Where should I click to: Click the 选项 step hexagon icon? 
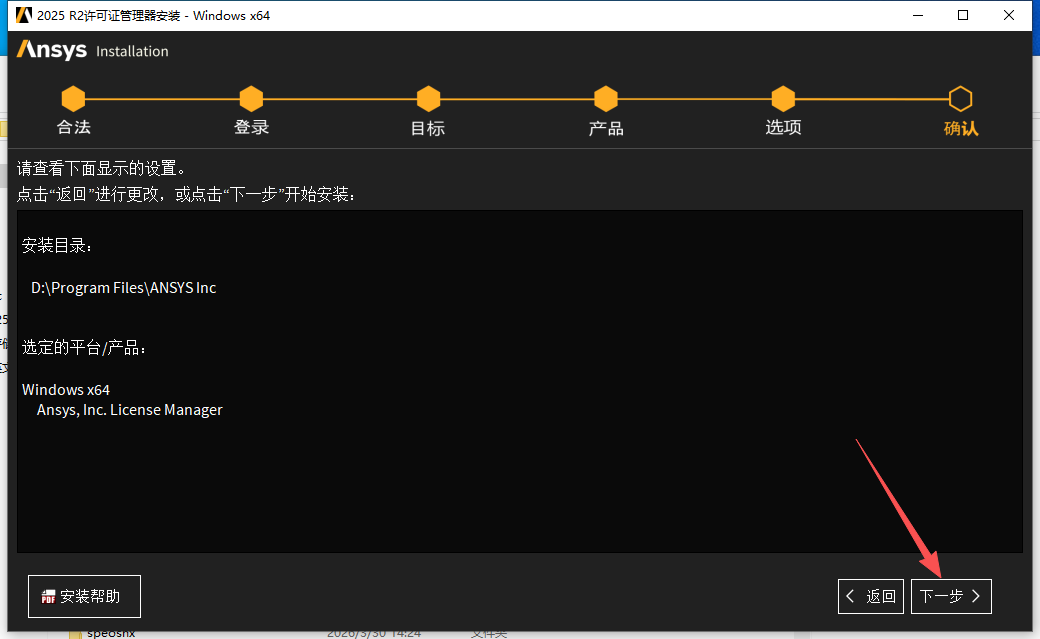point(783,99)
